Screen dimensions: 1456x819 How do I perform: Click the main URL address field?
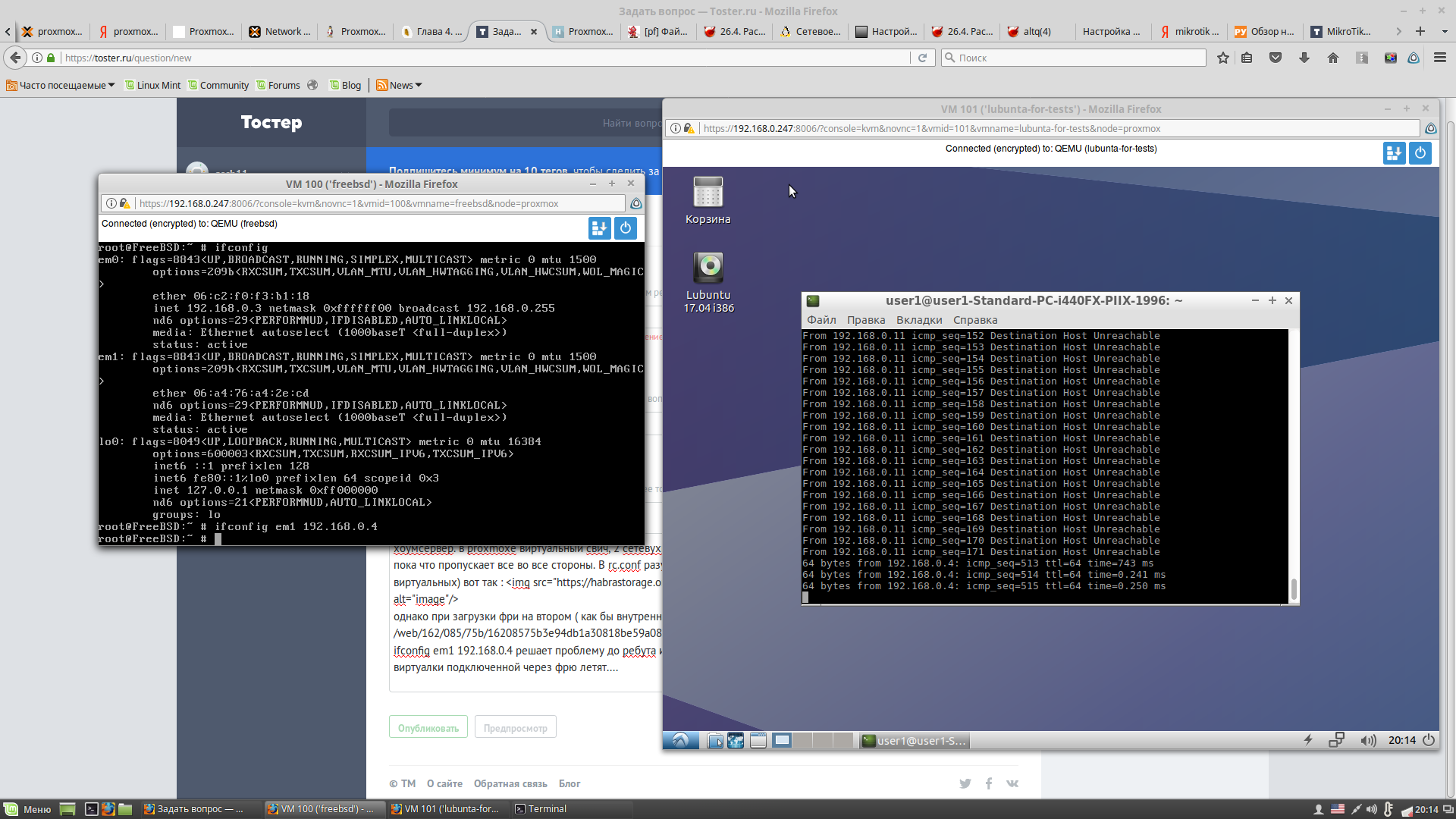pyautogui.click(x=485, y=58)
